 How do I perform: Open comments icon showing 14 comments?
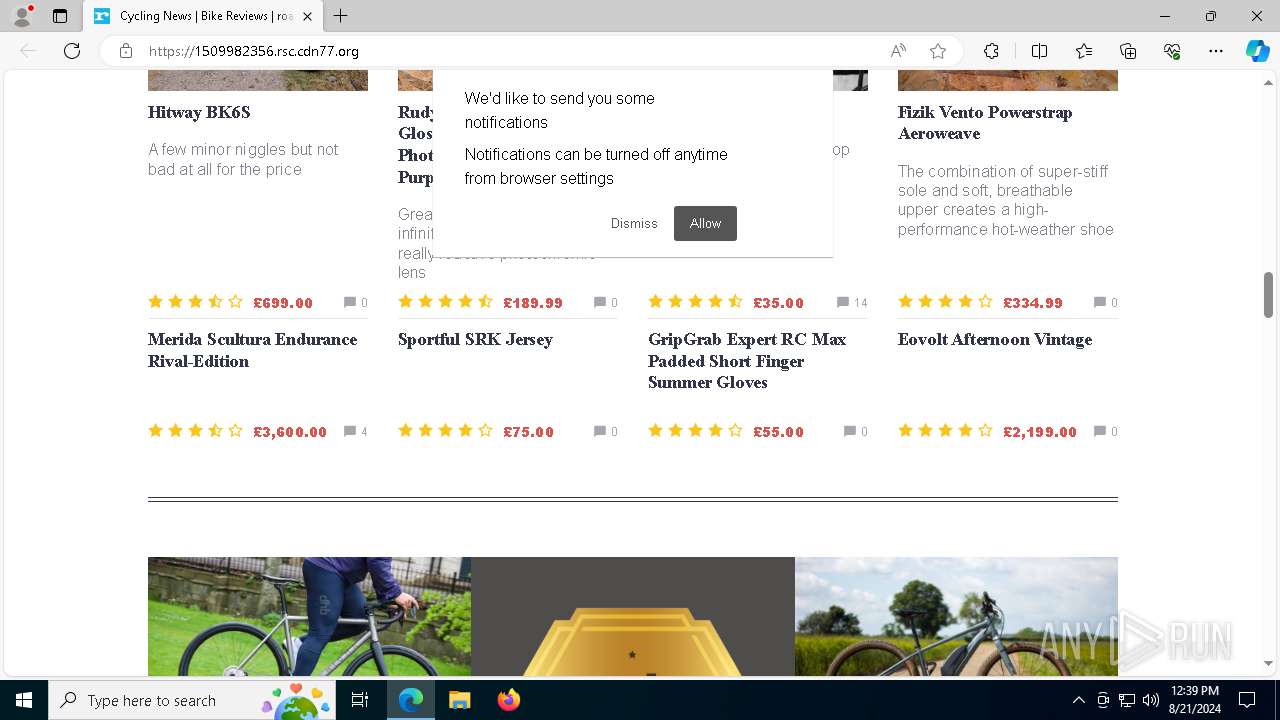coord(843,302)
